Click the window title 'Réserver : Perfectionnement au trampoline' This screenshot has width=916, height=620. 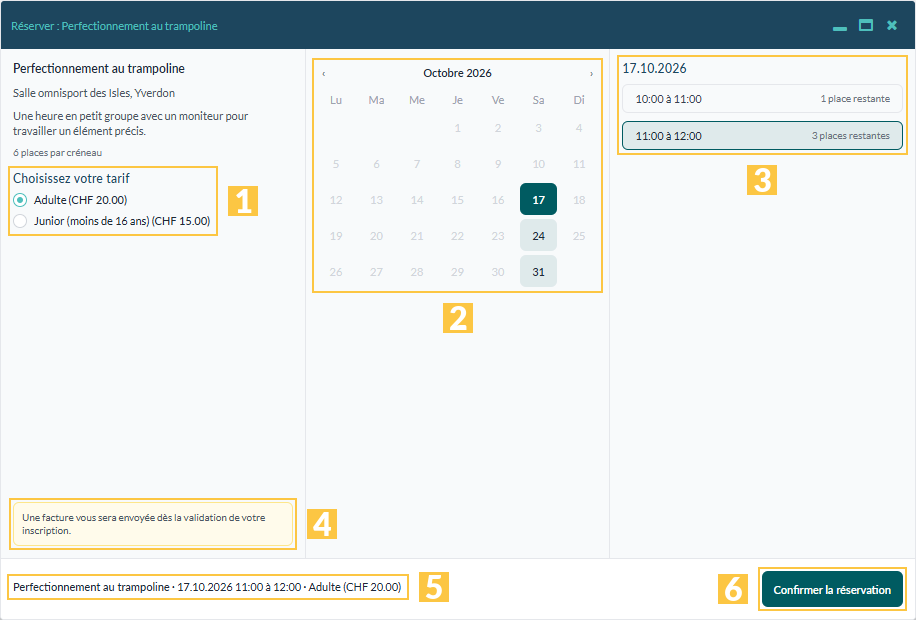point(114,26)
